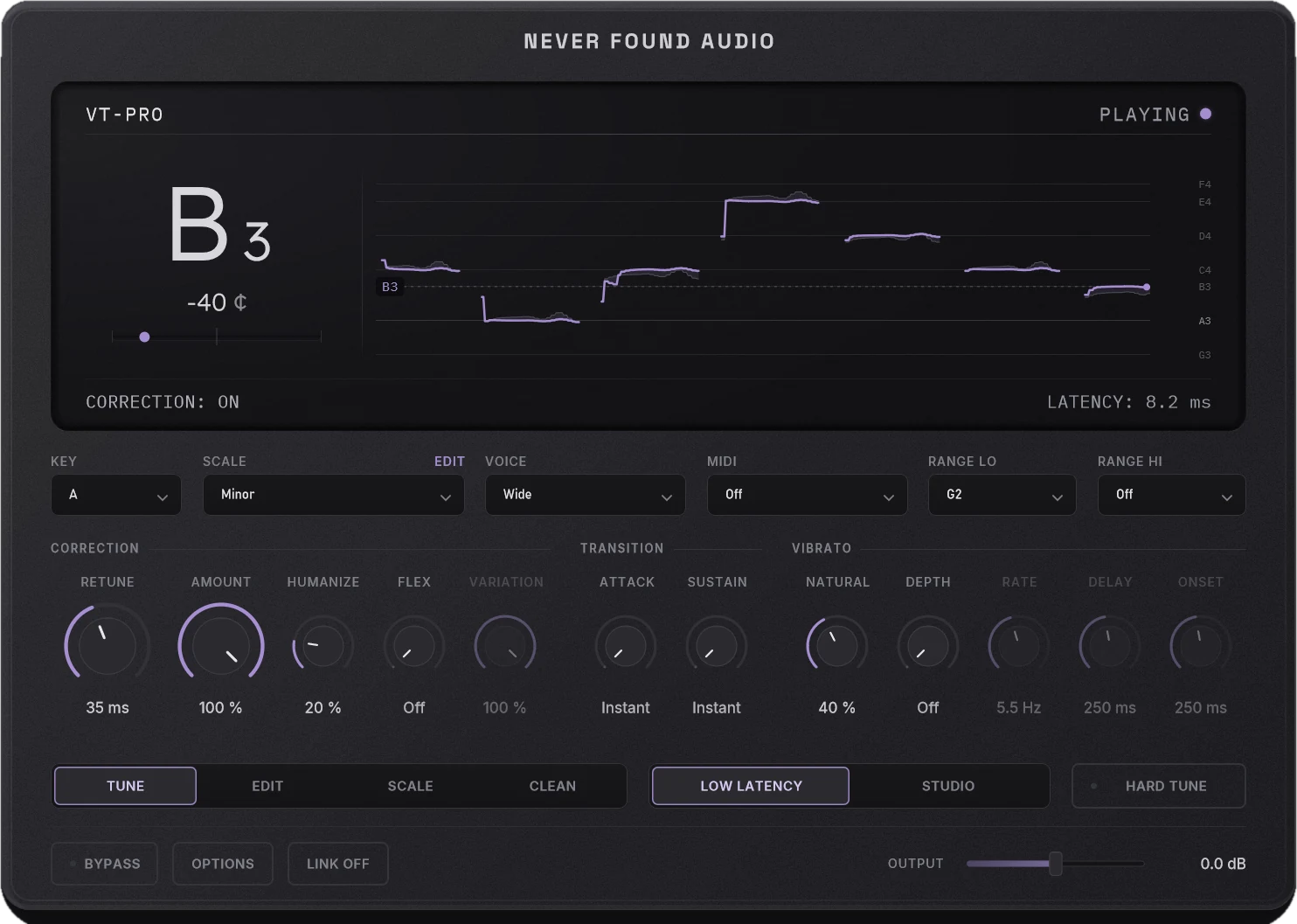Click the Output level slider handle
Image resolution: width=1297 pixels, height=924 pixels.
[x=1056, y=864]
